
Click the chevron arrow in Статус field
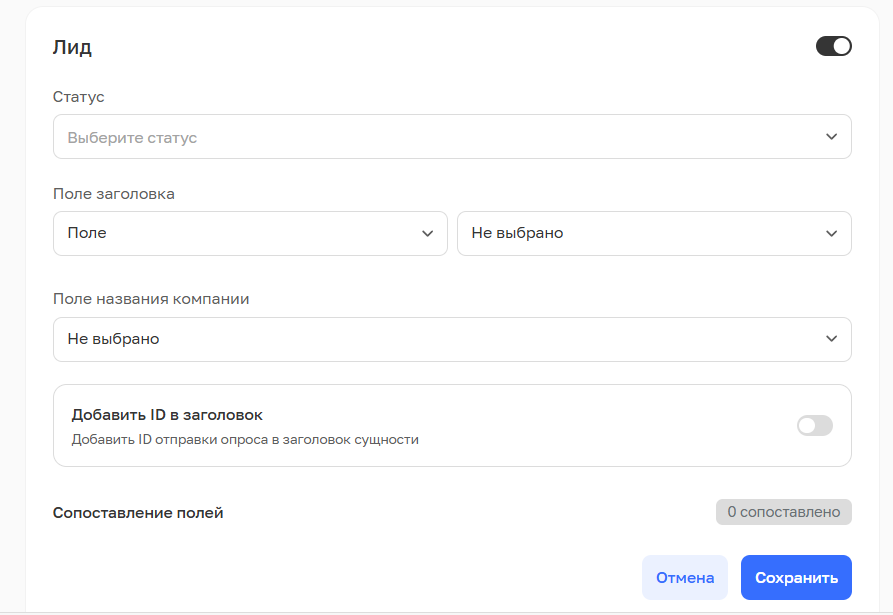click(831, 137)
